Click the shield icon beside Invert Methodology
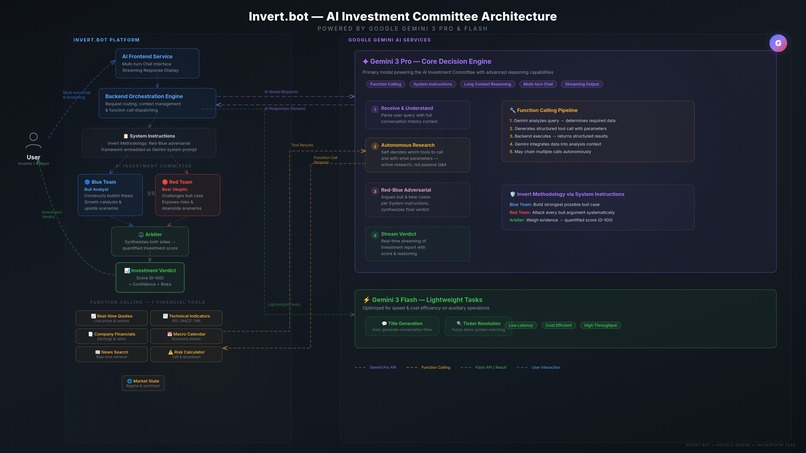806x453 pixels. point(512,194)
